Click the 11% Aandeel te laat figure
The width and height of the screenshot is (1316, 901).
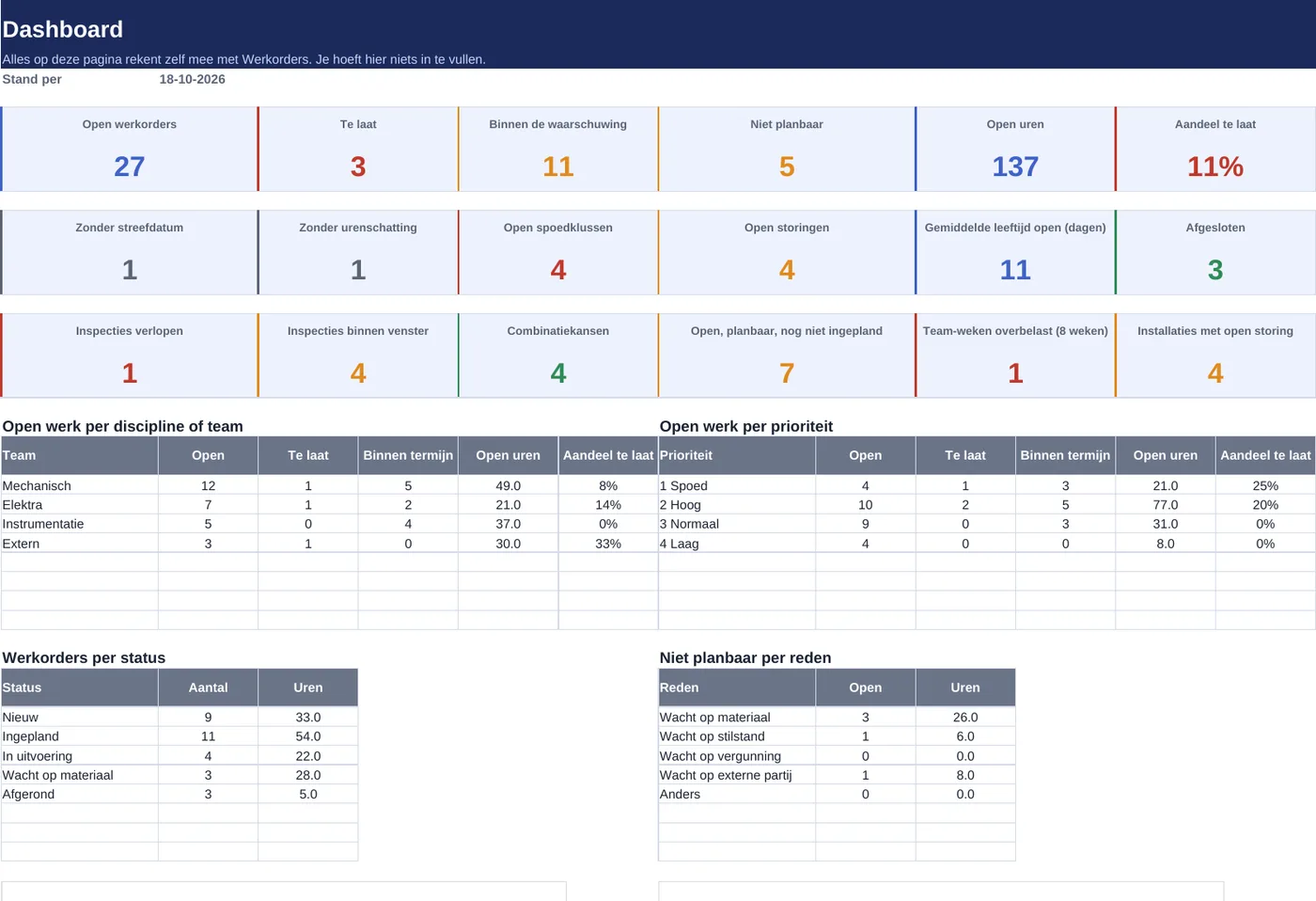click(x=1215, y=166)
